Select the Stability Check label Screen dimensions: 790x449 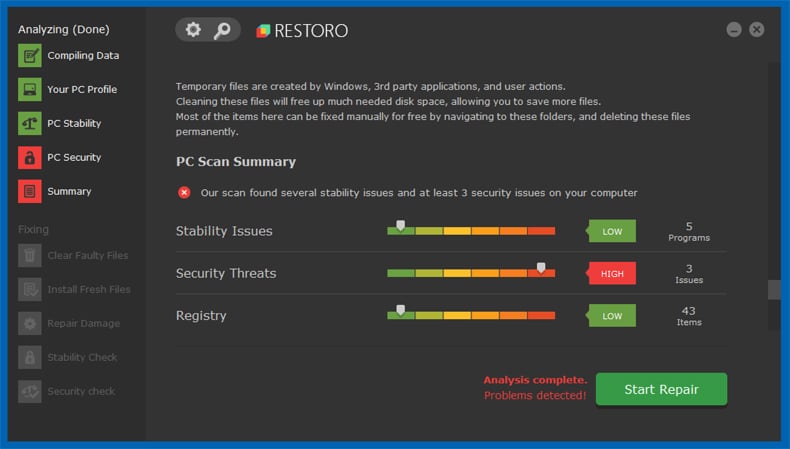click(82, 357)
